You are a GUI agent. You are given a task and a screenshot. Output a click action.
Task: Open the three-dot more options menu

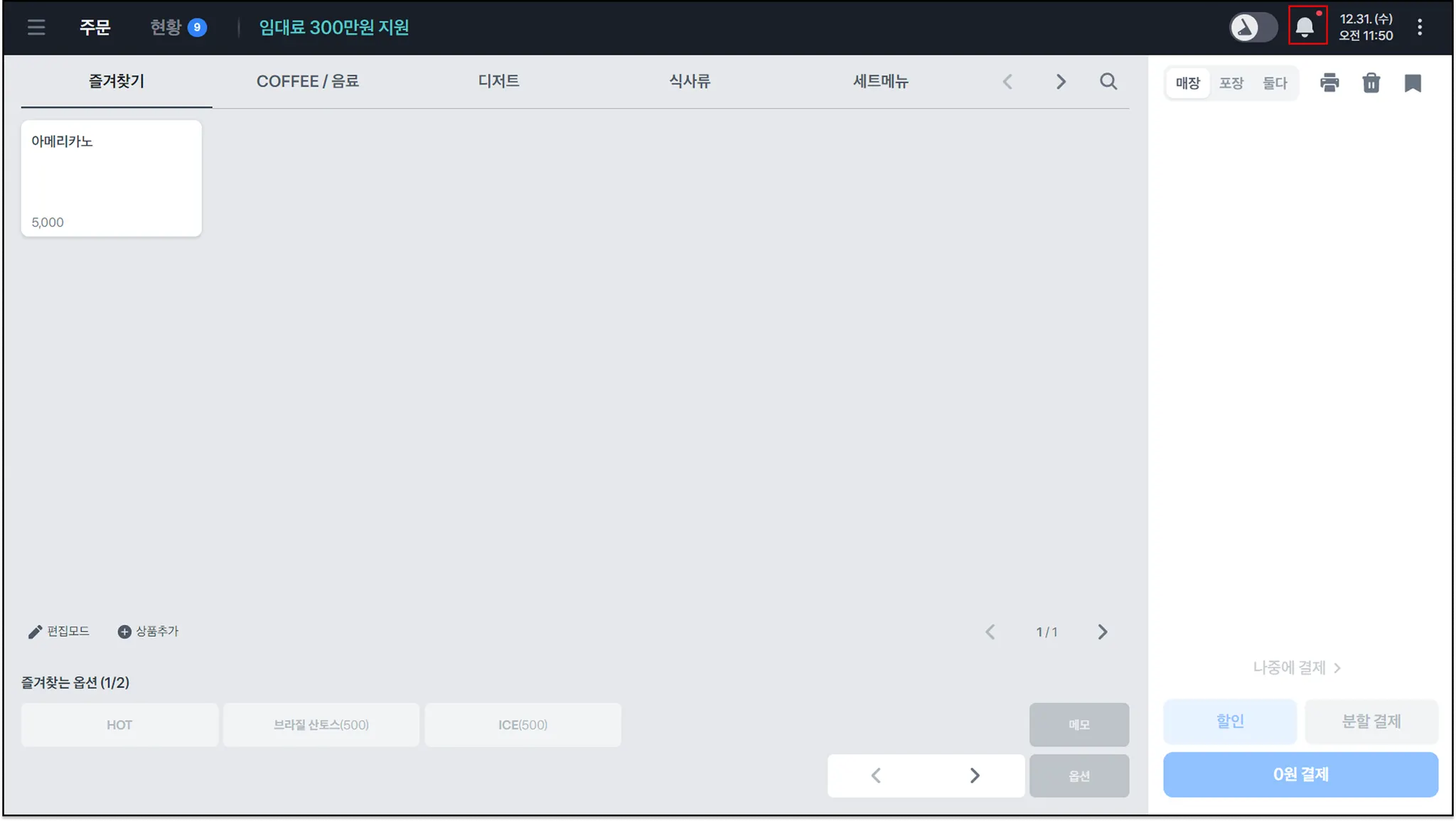1420,28
